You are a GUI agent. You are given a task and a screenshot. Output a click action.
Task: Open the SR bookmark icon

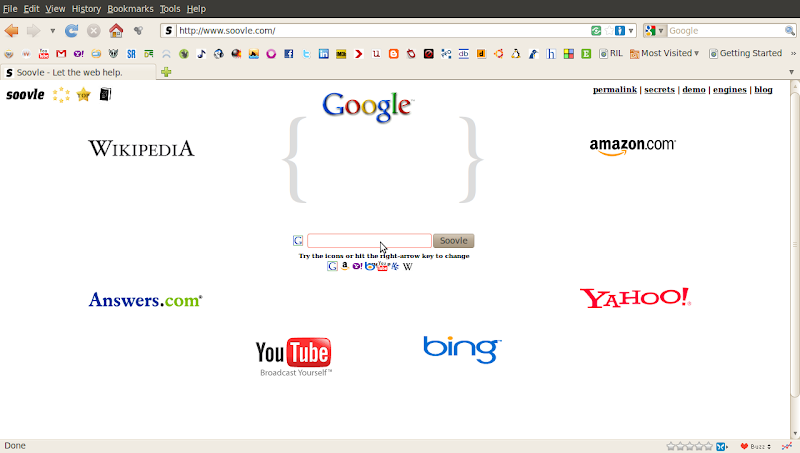point(131,53)
